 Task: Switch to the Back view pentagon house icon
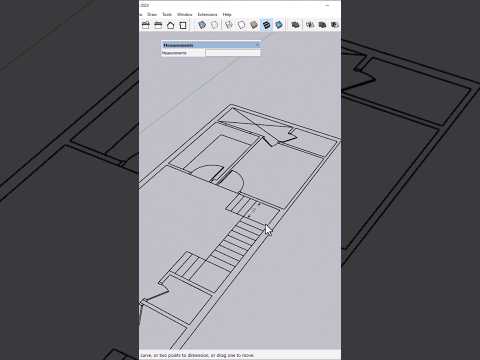point(170,25)
